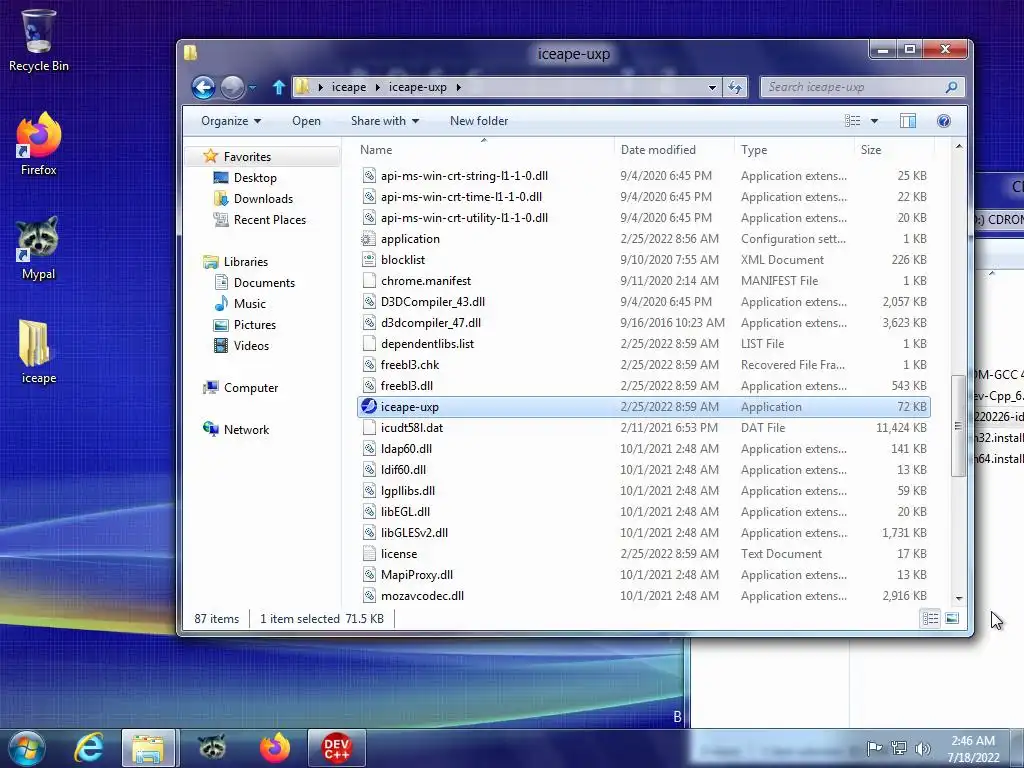Open Downloads in navigation pane
Viewport: 1024px width, 768px height.
click(x=263, y=199)
